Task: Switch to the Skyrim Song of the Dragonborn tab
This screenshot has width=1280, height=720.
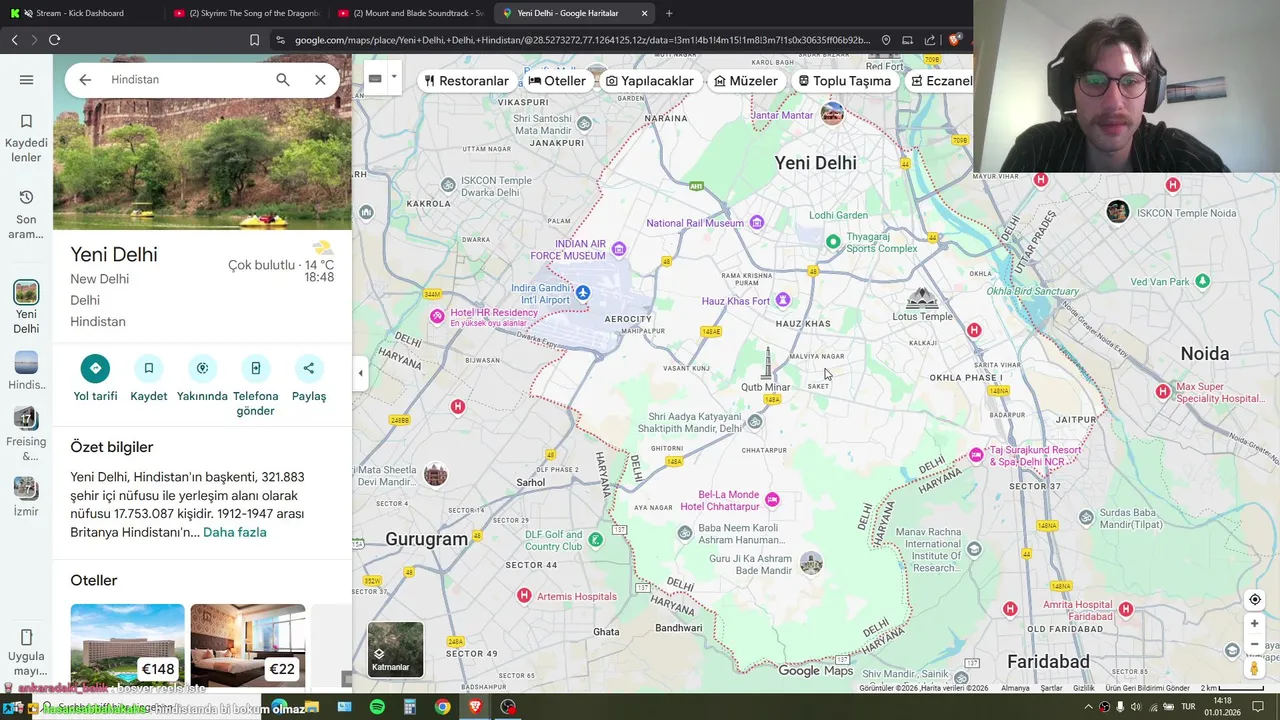Action: (245, 13)
